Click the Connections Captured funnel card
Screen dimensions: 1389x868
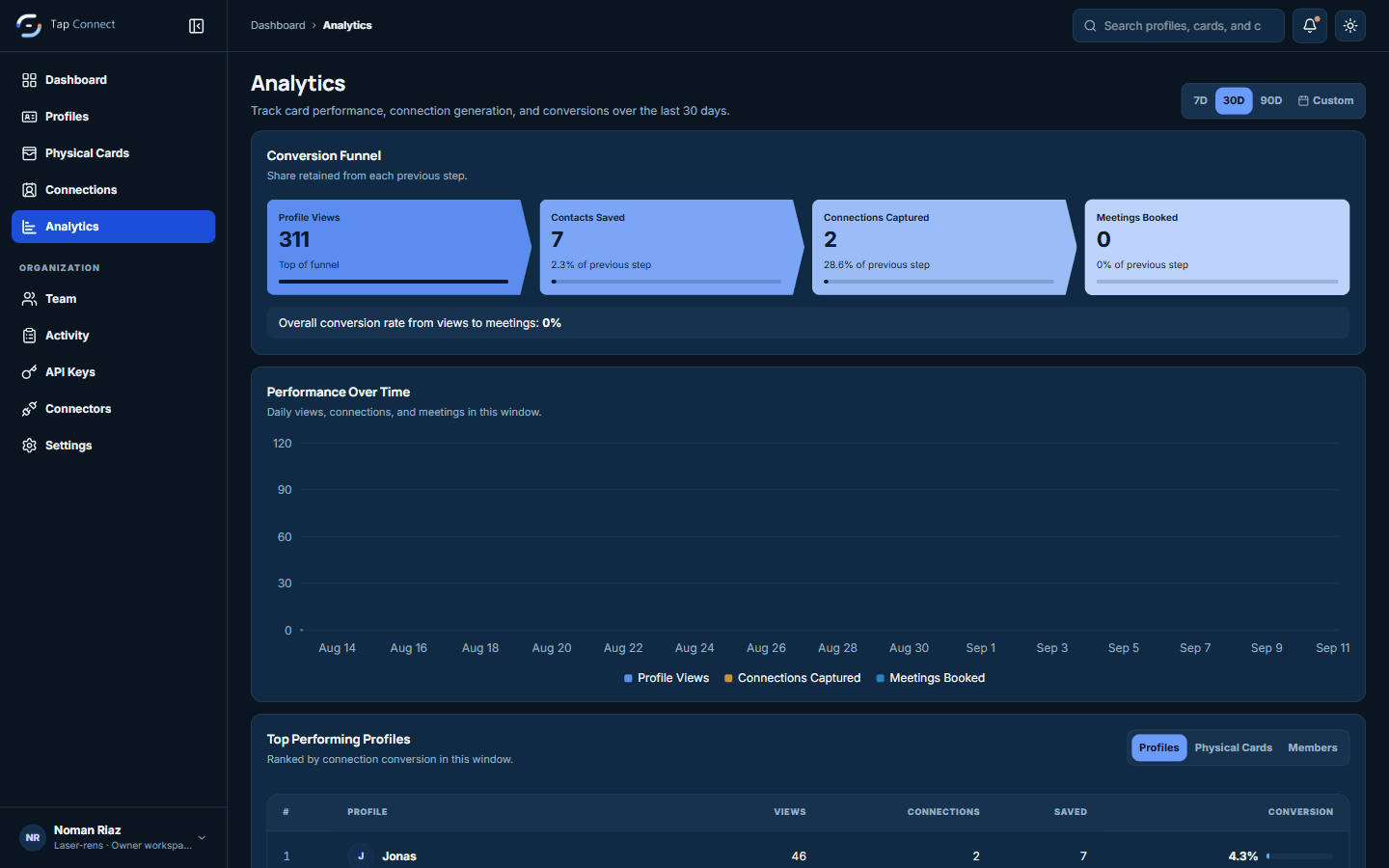pyautogui.click(x=944, y=247)
